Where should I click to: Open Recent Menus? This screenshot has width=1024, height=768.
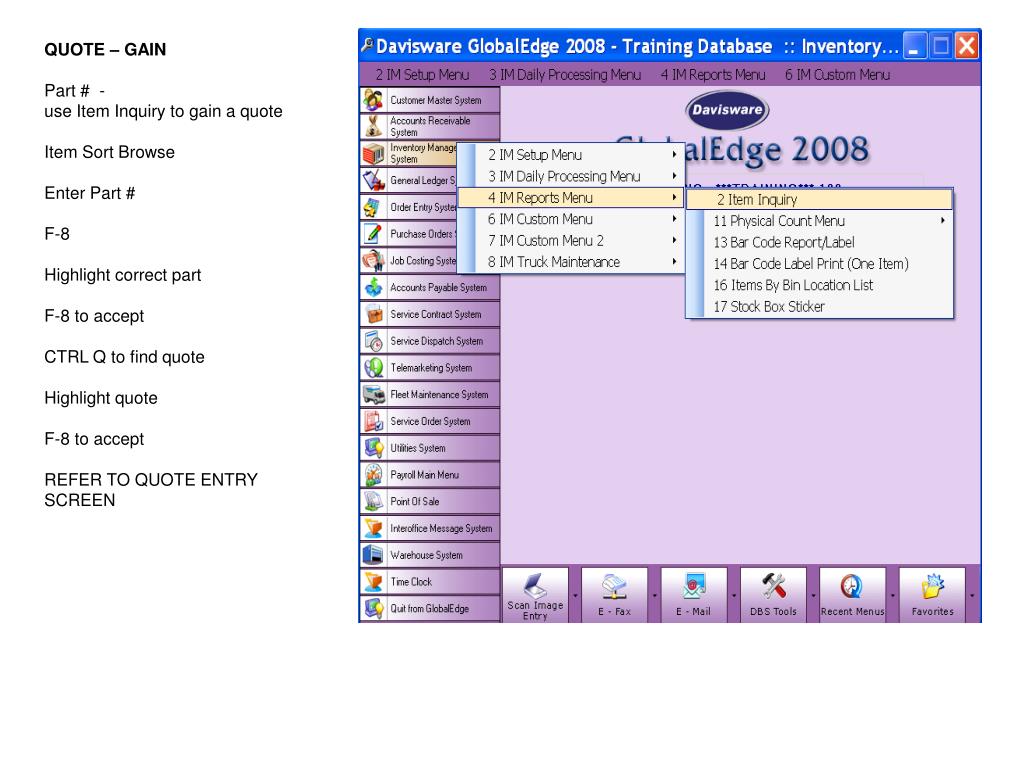[x=852, y=595]
